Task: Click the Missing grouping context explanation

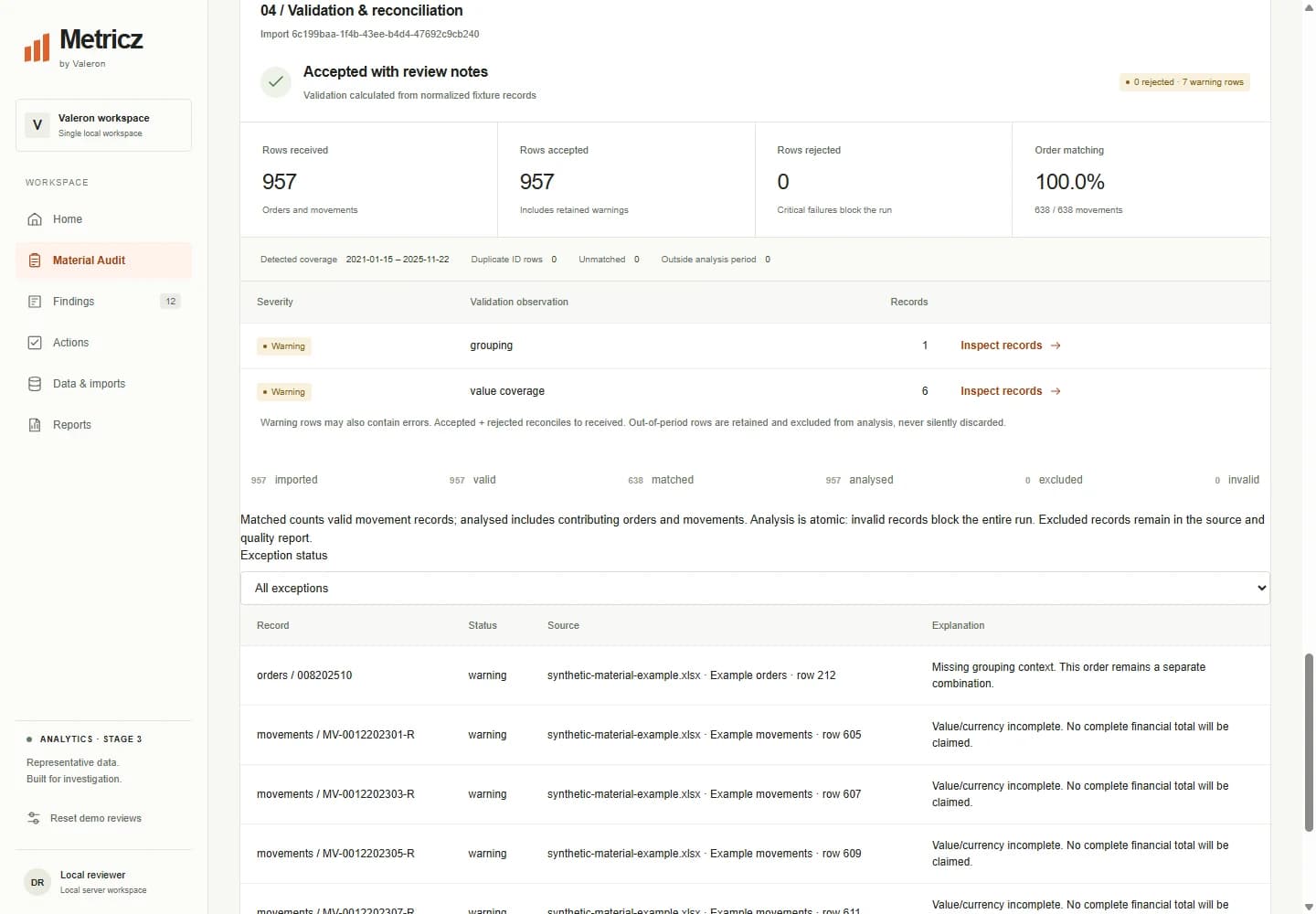Action: tap(1068, 675)
